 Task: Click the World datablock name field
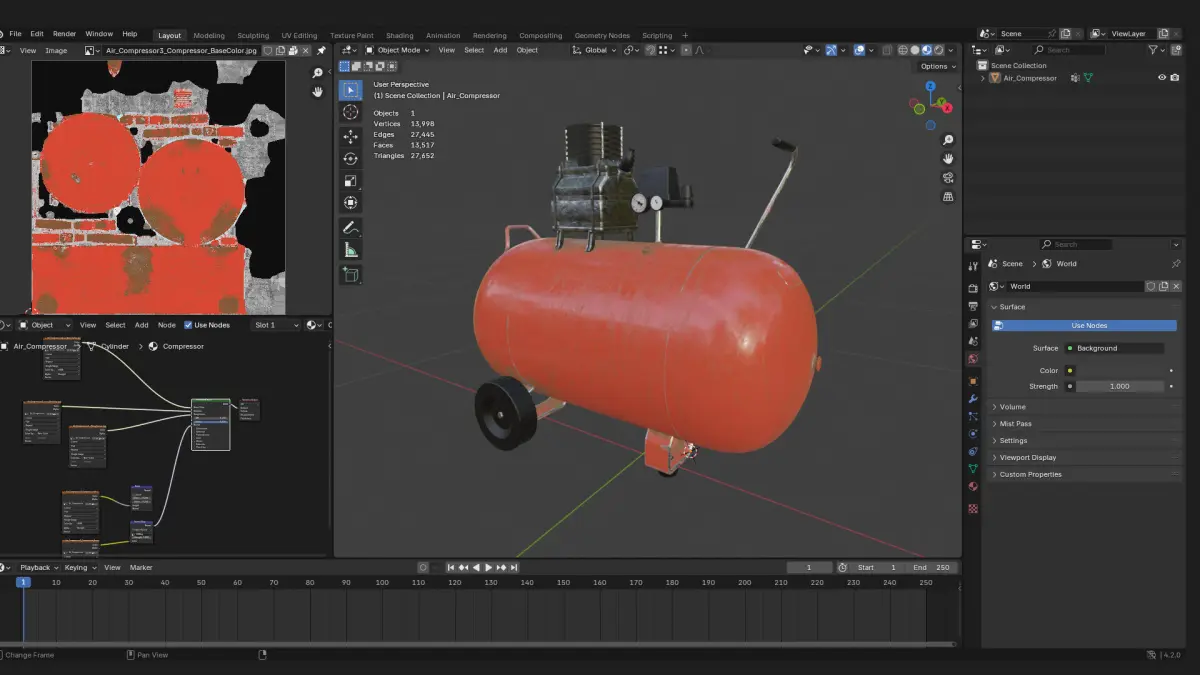(x=1075, y=286)
